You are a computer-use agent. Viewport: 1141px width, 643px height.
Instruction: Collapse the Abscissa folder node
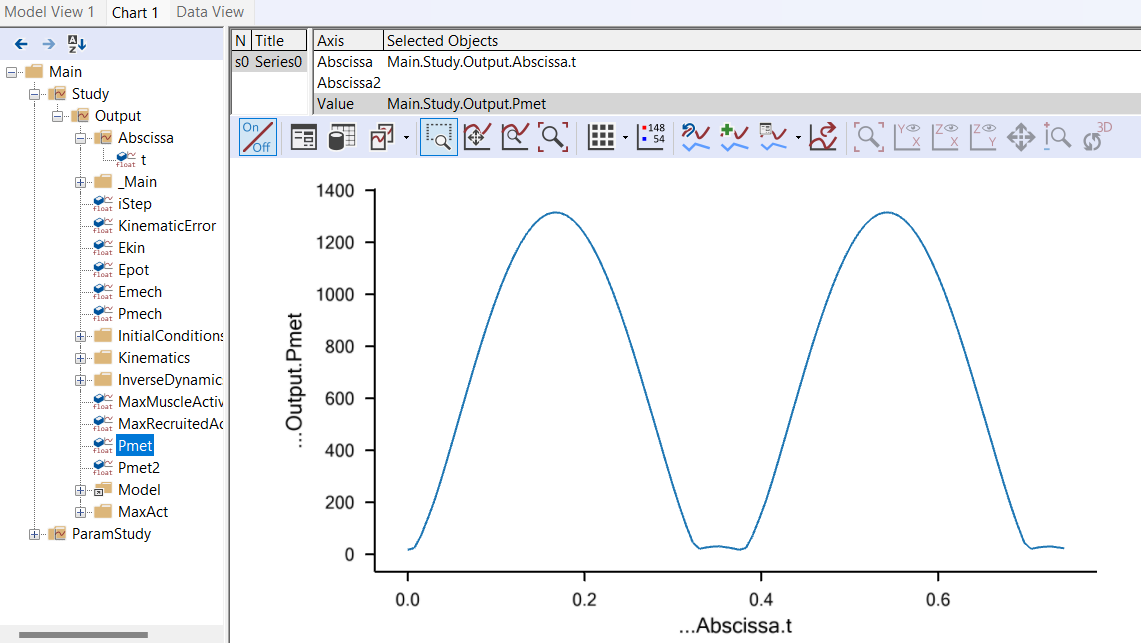click(x=81, y=138)
